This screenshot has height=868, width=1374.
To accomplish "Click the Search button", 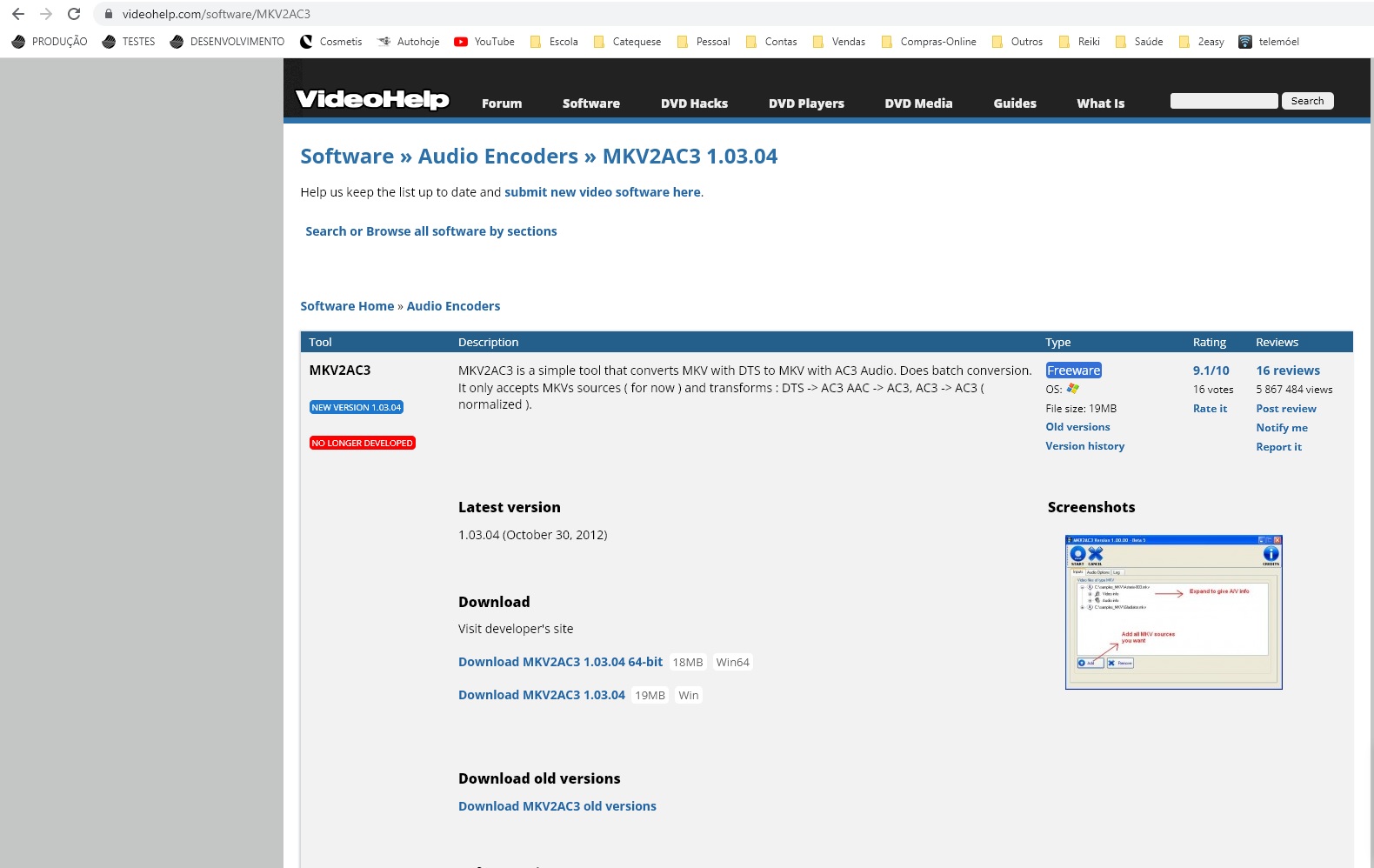I will click(x=1307, y=101).
